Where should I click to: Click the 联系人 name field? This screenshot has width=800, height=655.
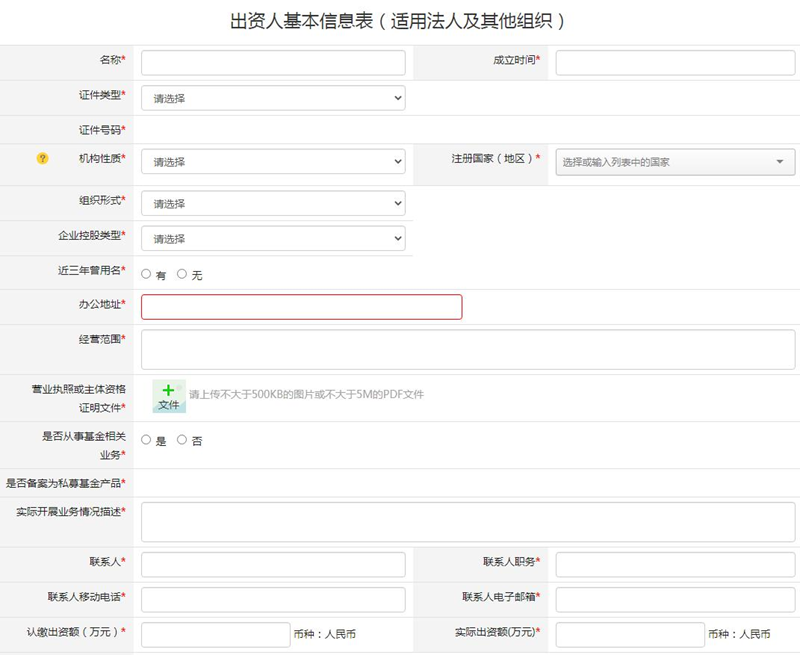(x=273, y=565)
